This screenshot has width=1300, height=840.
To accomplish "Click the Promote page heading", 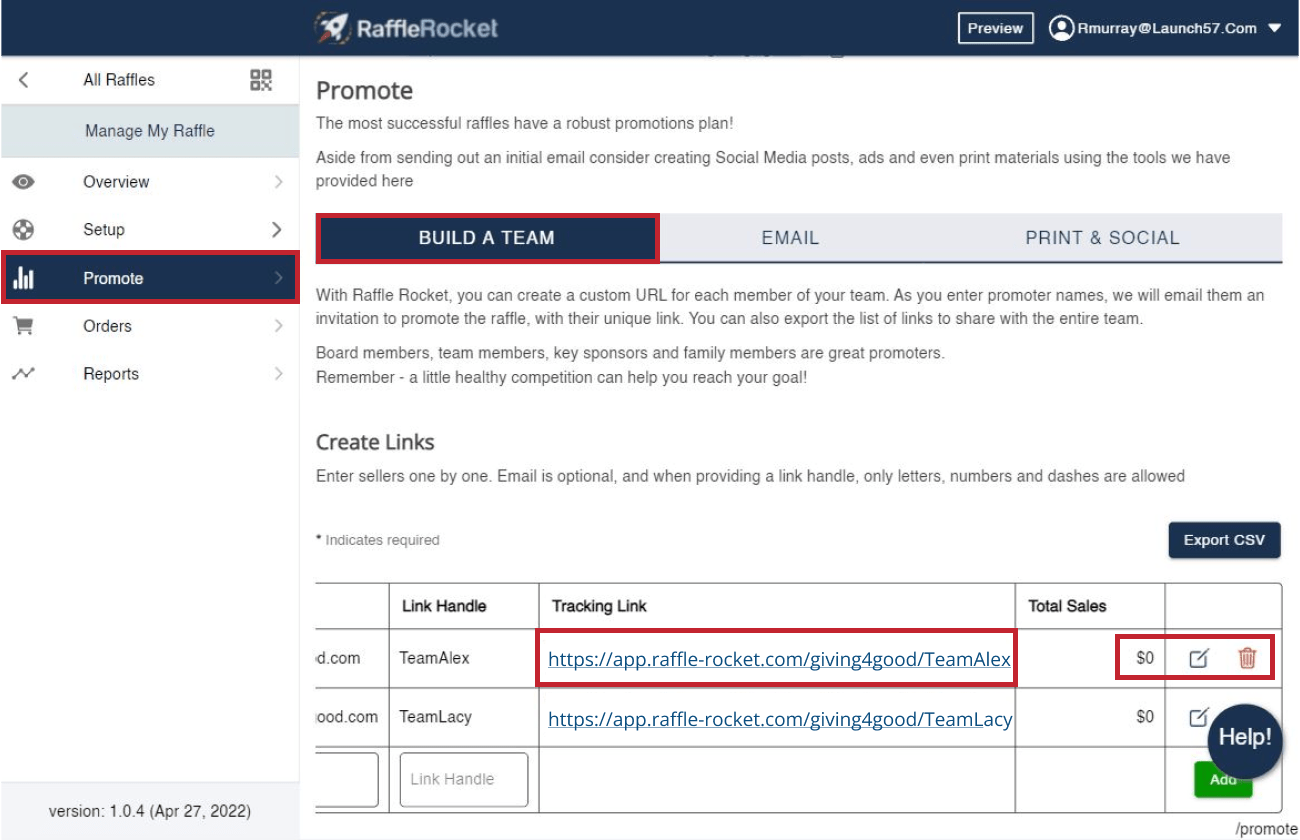I will tap(364, 91).
